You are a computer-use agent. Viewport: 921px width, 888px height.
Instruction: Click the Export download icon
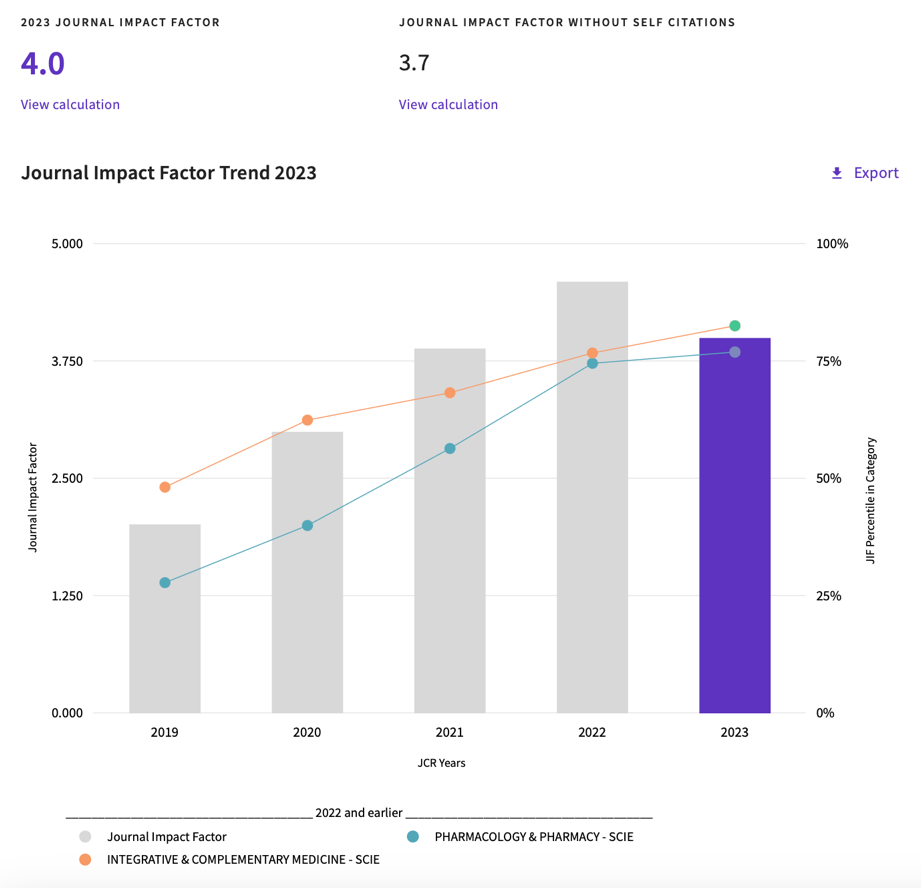[837, 173]
